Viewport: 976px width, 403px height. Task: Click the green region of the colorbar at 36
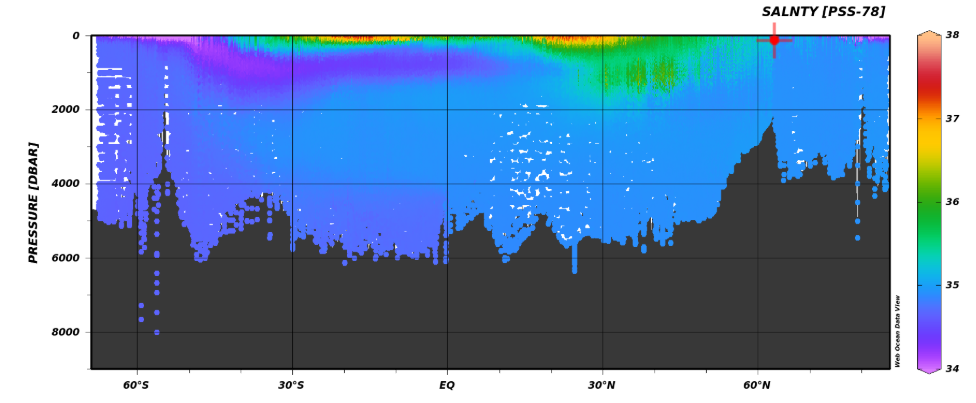click(x=929, y=202)
